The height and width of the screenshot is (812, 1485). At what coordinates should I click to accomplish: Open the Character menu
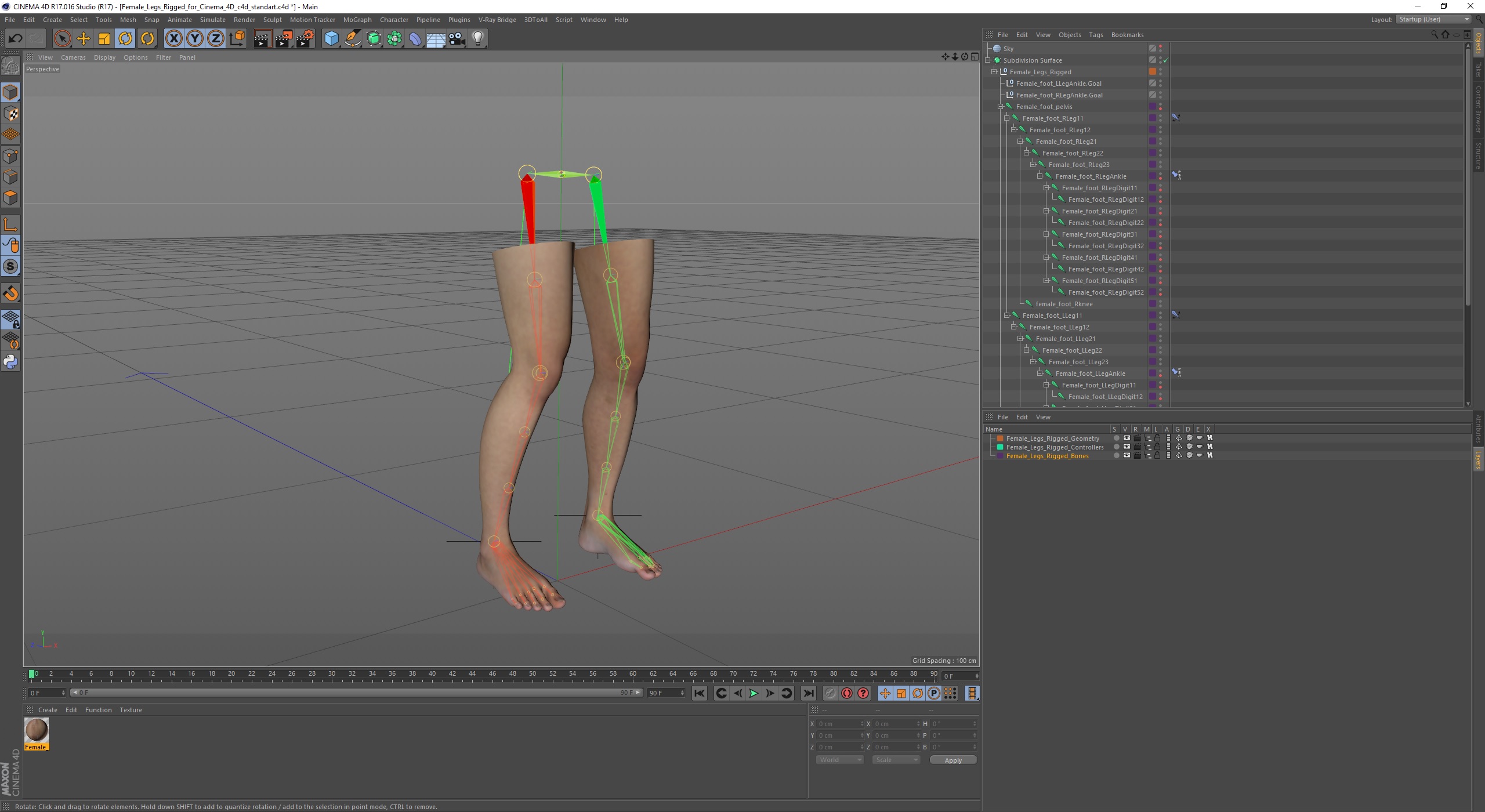click(394, 20)
